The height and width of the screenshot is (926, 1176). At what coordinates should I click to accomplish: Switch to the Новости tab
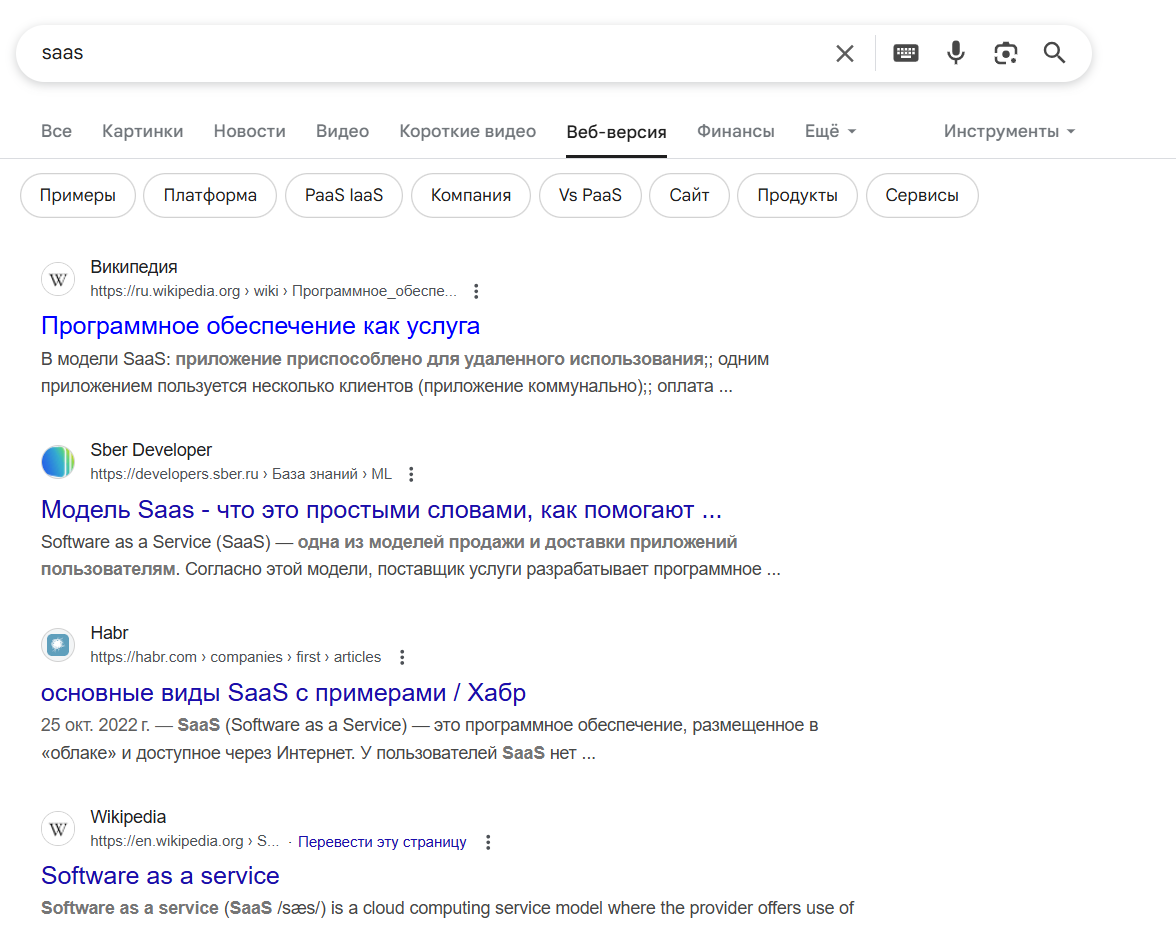point(250,131)
